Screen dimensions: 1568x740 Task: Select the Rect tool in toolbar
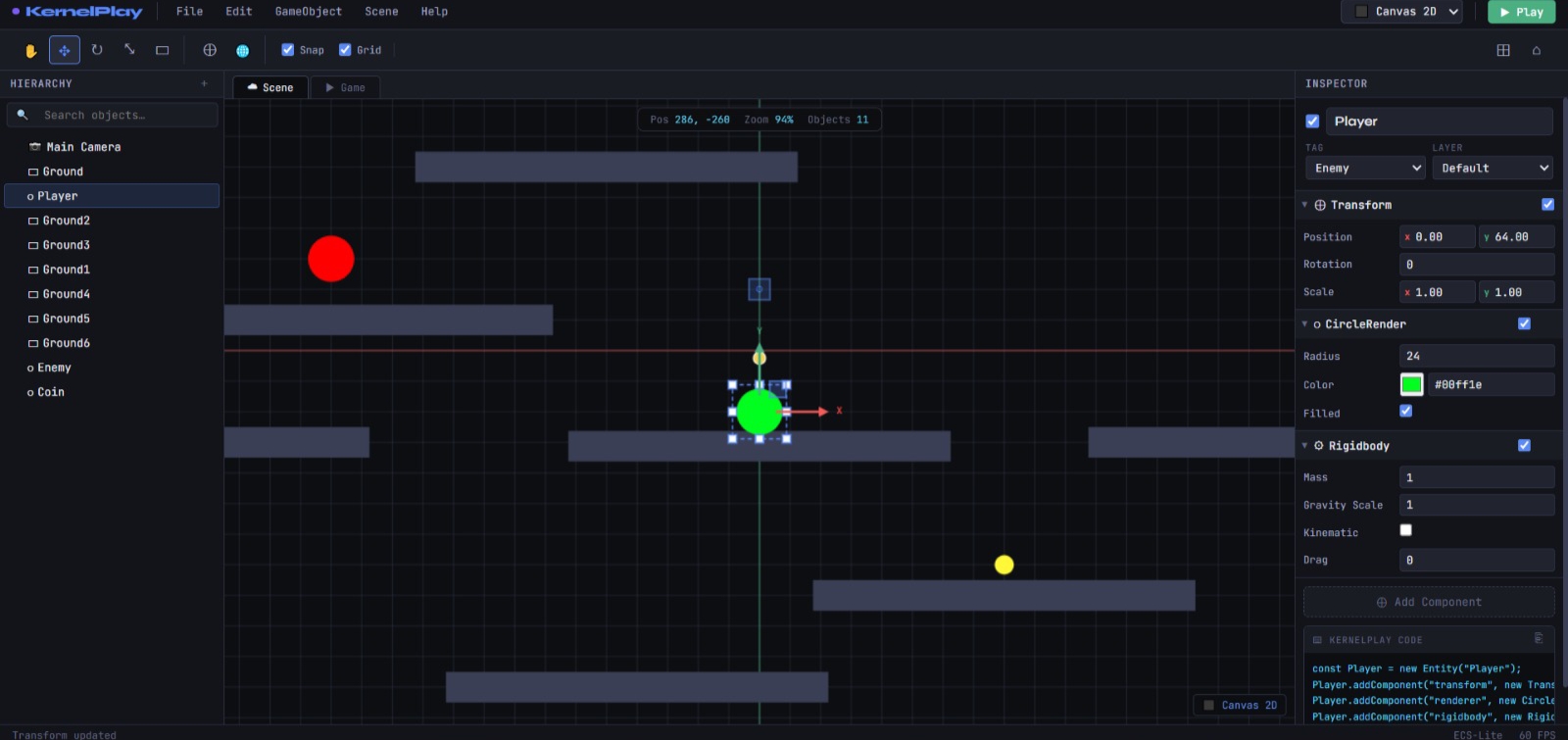tap(163, 50)
